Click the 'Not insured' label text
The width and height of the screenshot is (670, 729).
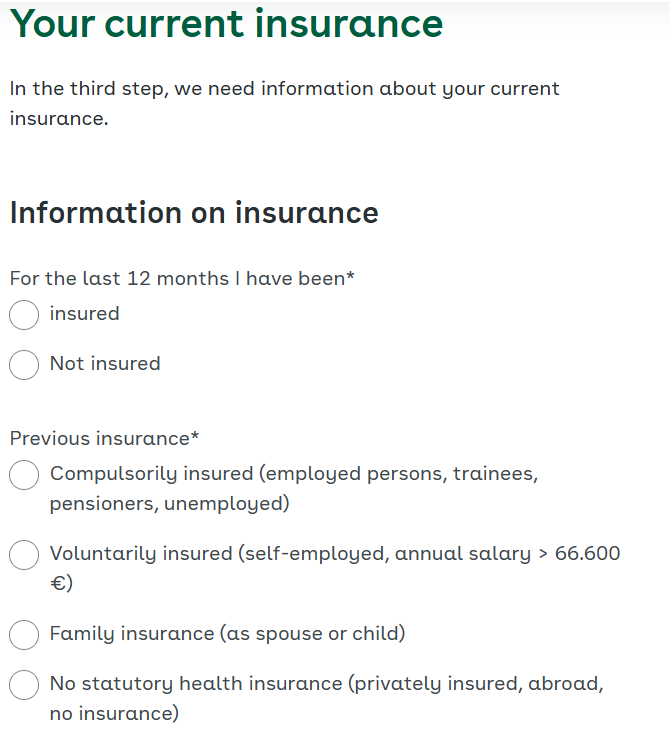[105, 364]
